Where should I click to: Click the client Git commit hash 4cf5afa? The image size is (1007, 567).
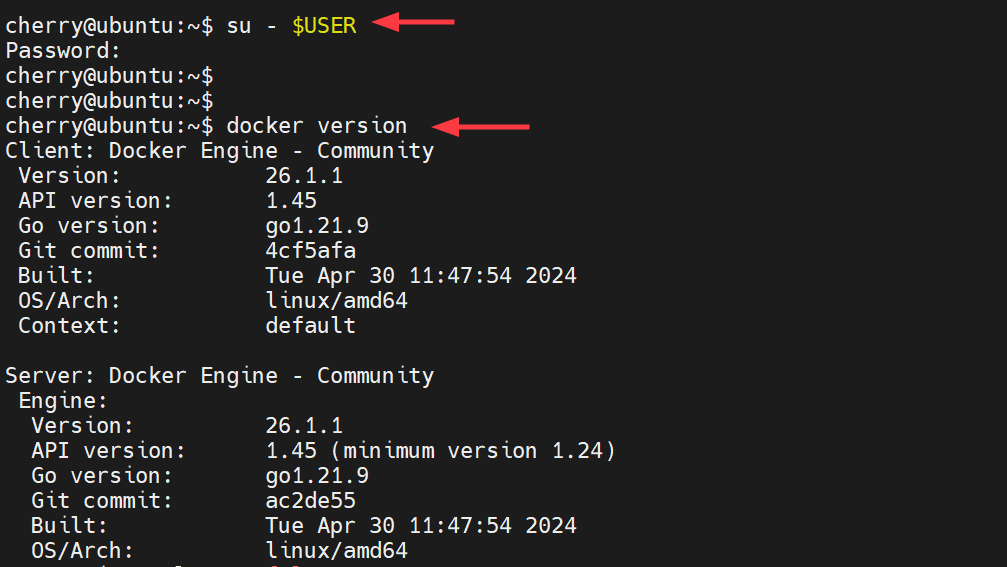pos(310,251)
